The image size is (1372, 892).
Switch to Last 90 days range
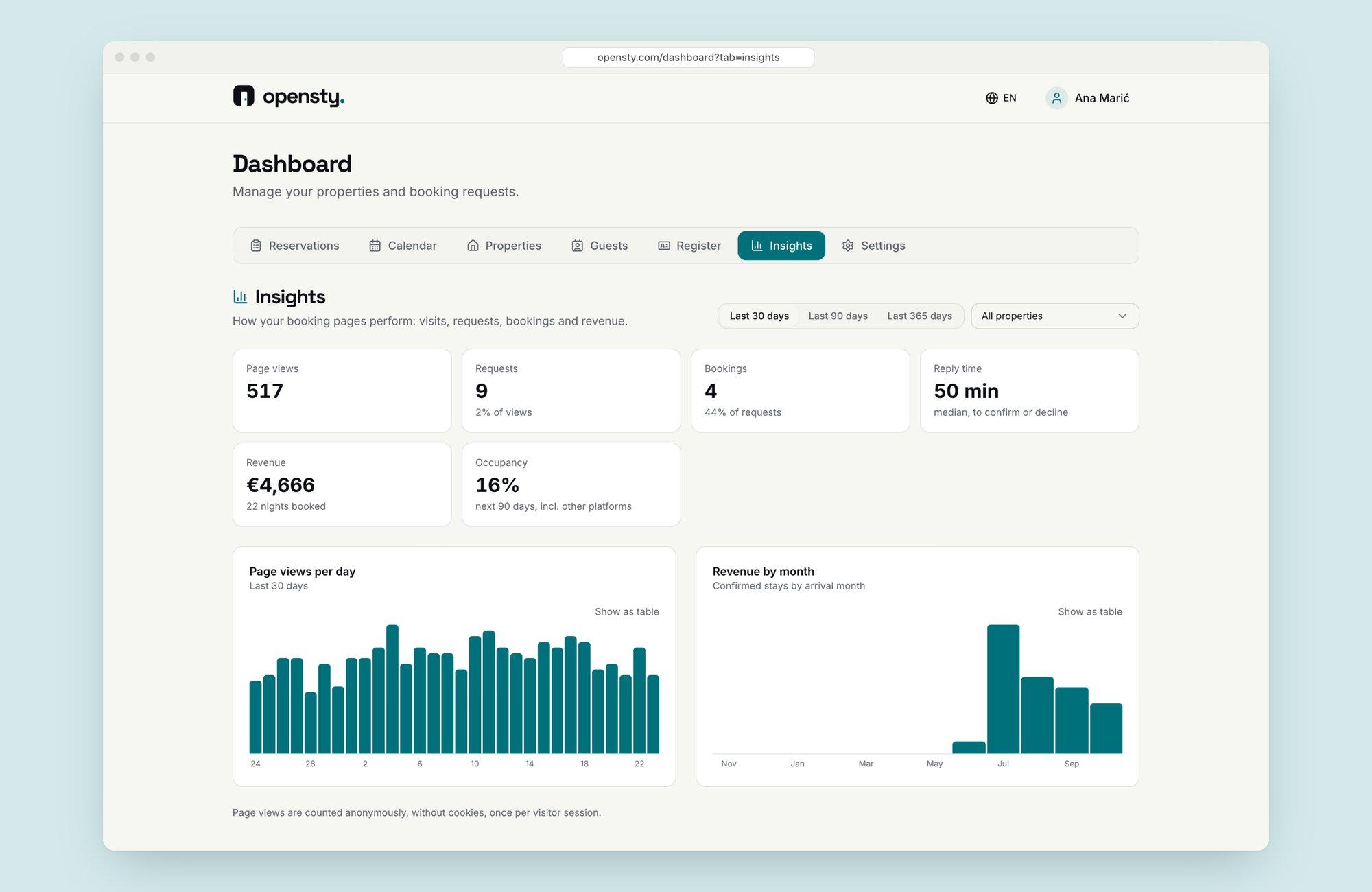[838, 316]
